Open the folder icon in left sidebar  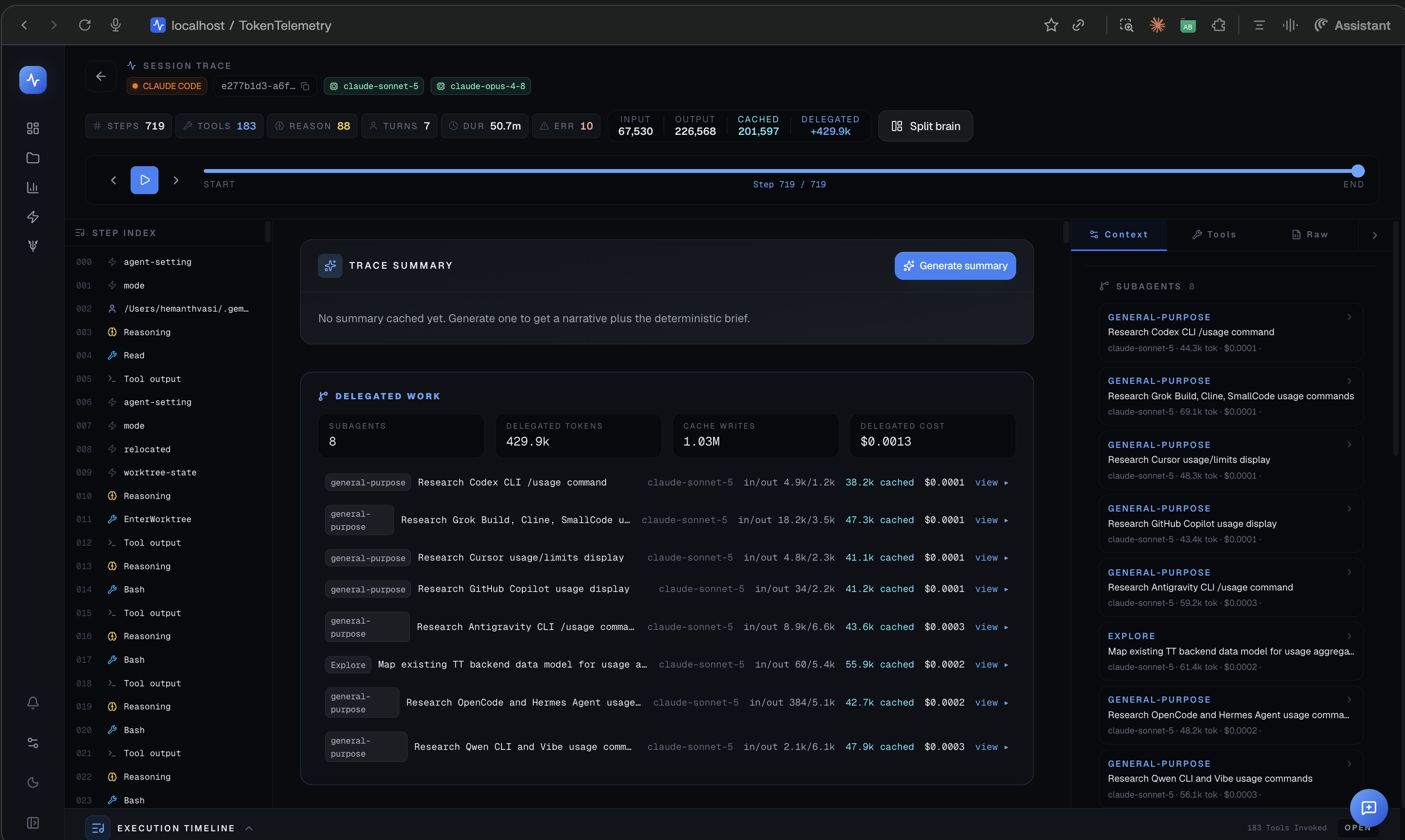pyautogui.click(x=33, y=158)
